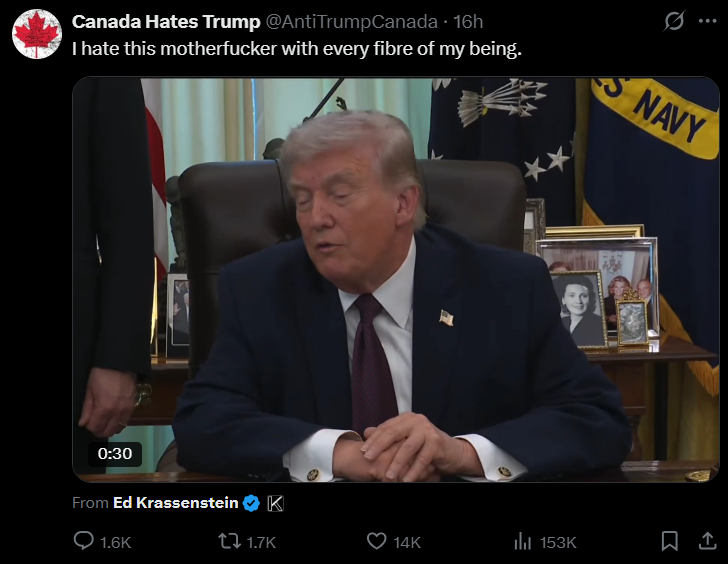
Task: Open the Grok explain-post icon
Action: [674, 21]
